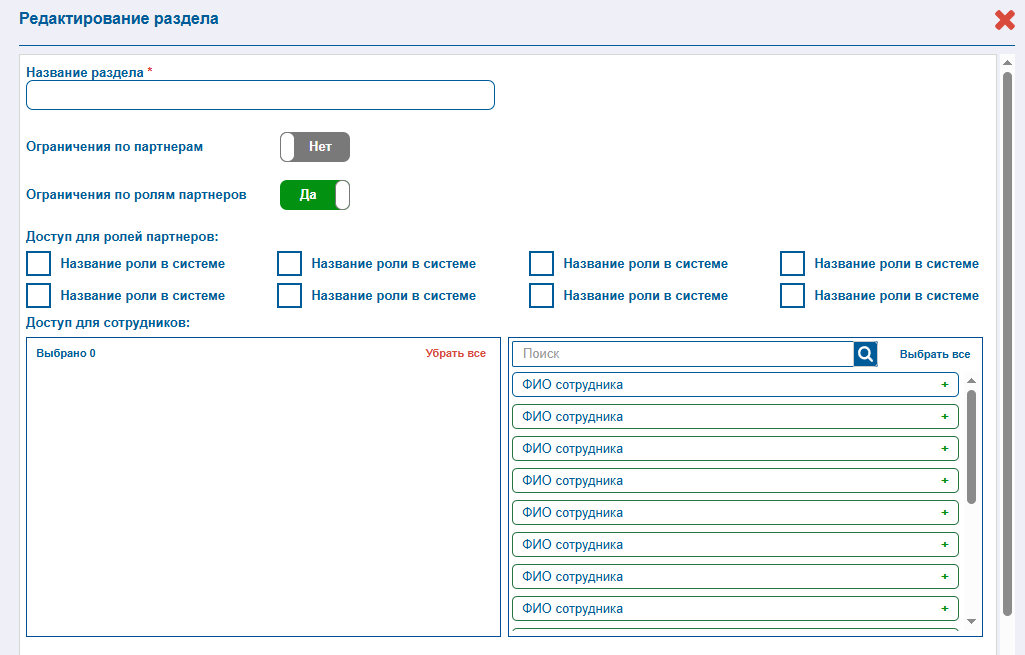
Task: Check the third role checkbox in the top row
Action: (541, 263)
